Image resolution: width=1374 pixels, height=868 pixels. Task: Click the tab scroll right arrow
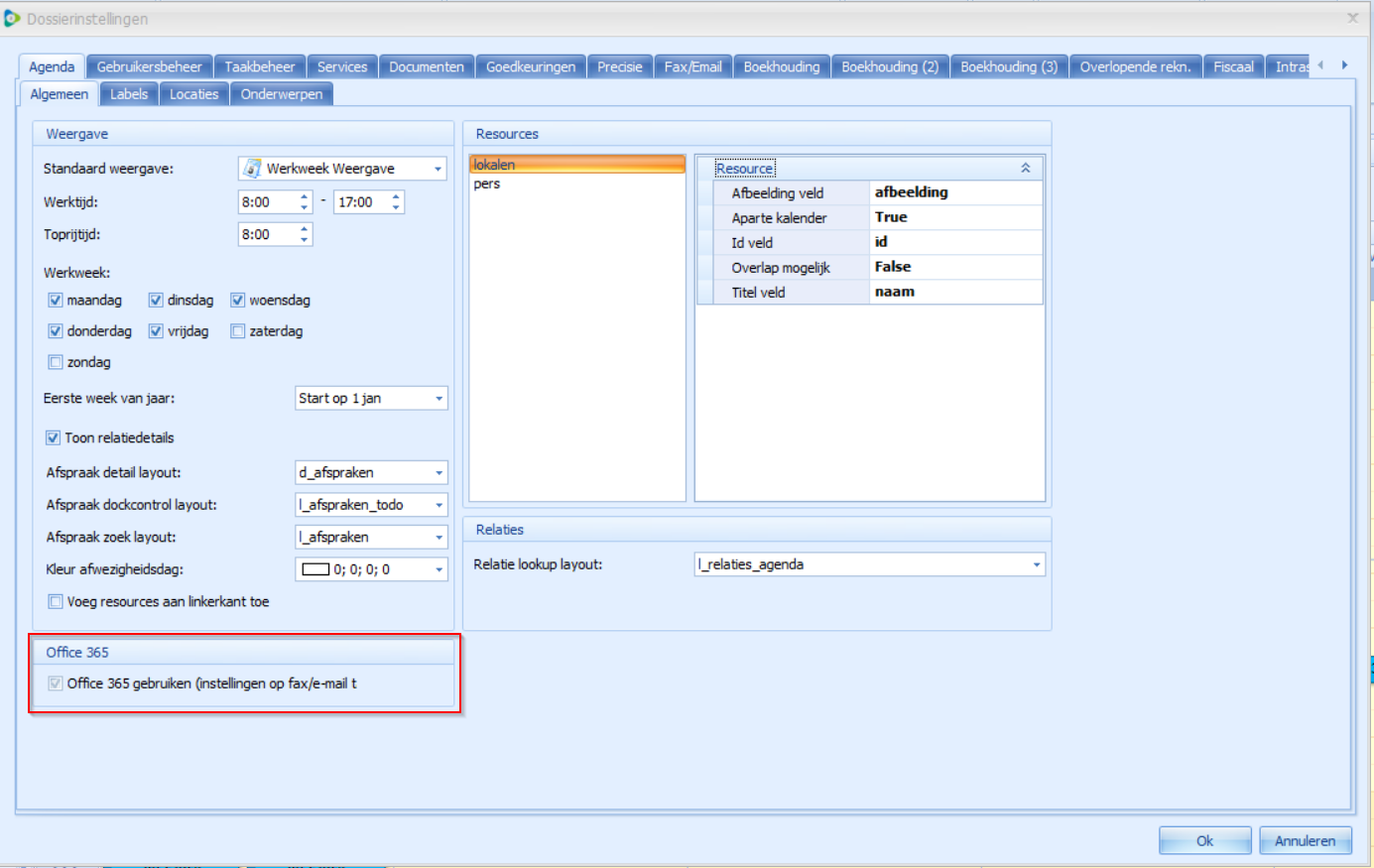click(x=1344, y=65)
